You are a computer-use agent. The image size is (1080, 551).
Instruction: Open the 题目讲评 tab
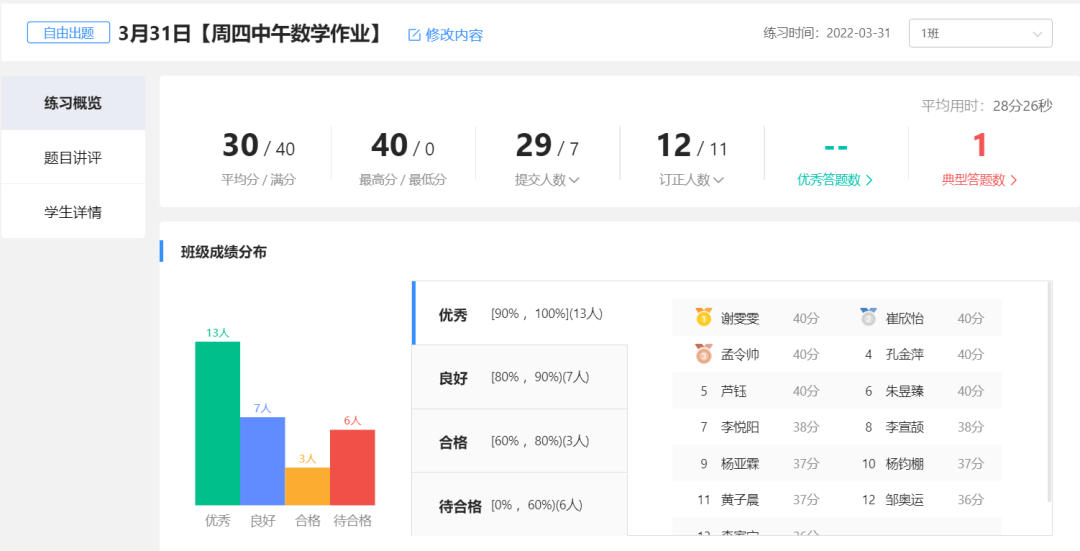[73, 157]
